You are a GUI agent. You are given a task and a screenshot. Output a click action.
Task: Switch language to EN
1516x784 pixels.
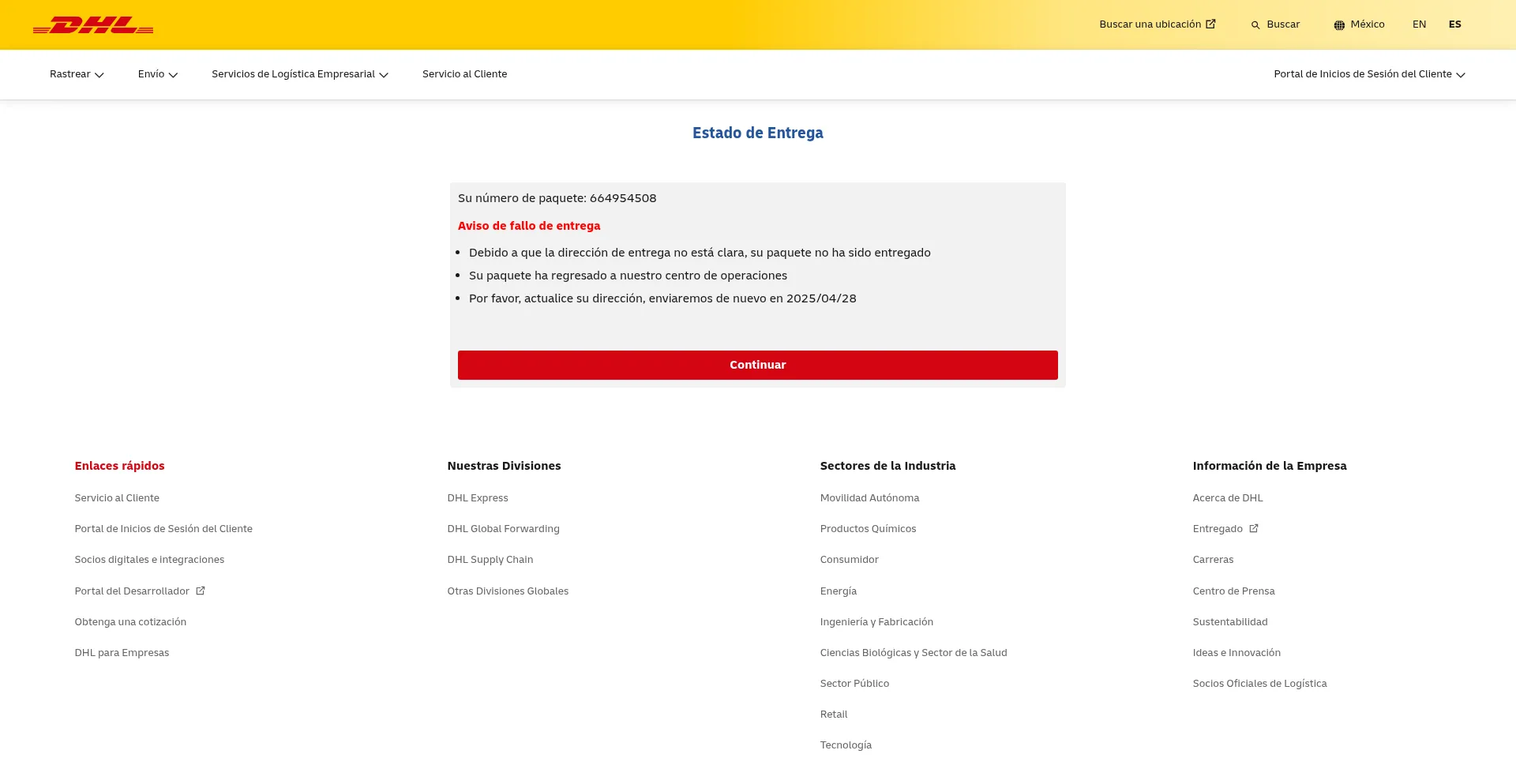tap(1419, 24)
